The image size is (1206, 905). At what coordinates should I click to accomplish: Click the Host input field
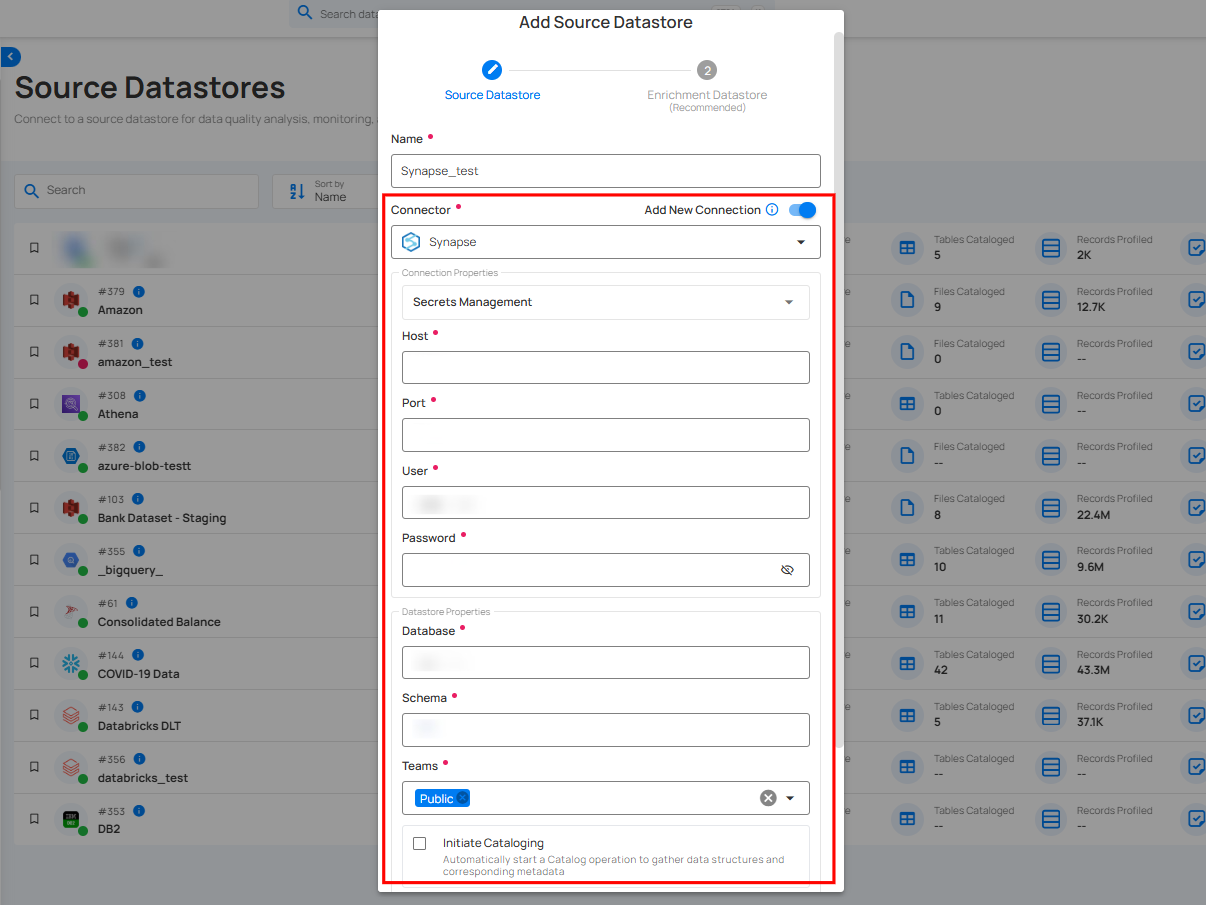605,368
